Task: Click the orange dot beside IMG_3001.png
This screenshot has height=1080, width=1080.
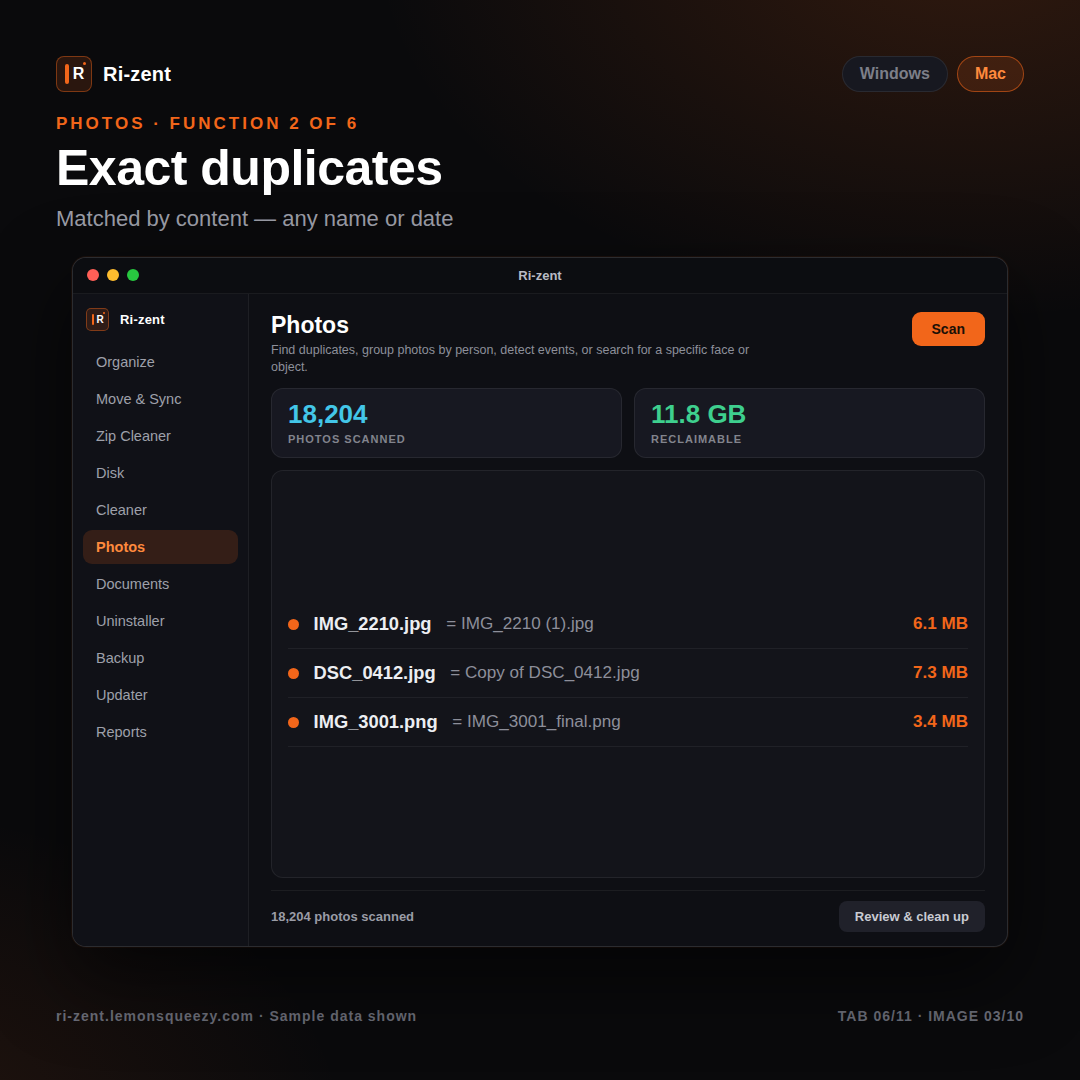Action: click(x=293, y=723)
